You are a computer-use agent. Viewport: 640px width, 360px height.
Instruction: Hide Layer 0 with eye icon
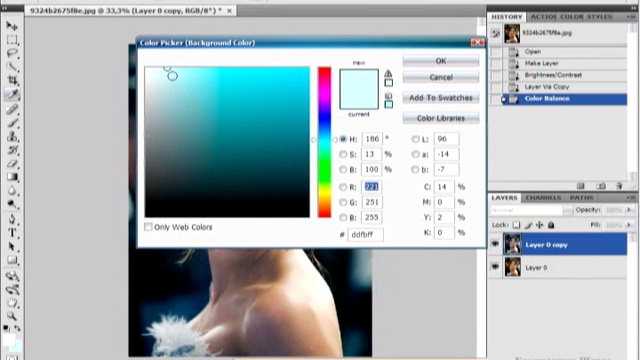pos(495,267)
